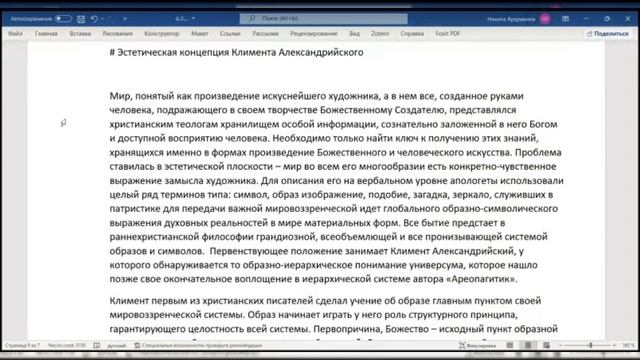Click the zoom slider handle
Viewport: 640px width, 360px height.
tap(591, 345)
